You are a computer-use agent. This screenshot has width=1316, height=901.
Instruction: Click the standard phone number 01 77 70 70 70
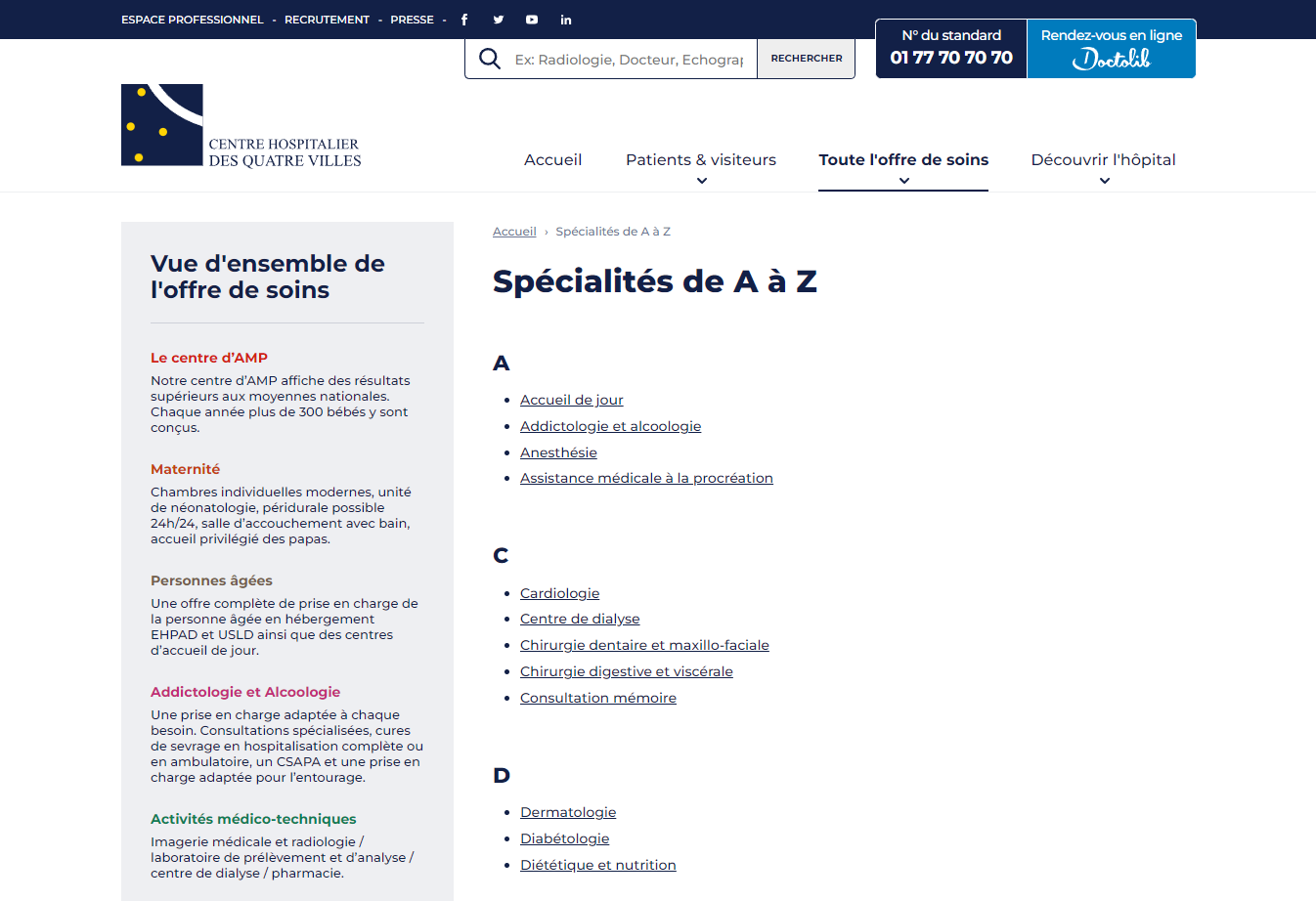tap(950, 58)
